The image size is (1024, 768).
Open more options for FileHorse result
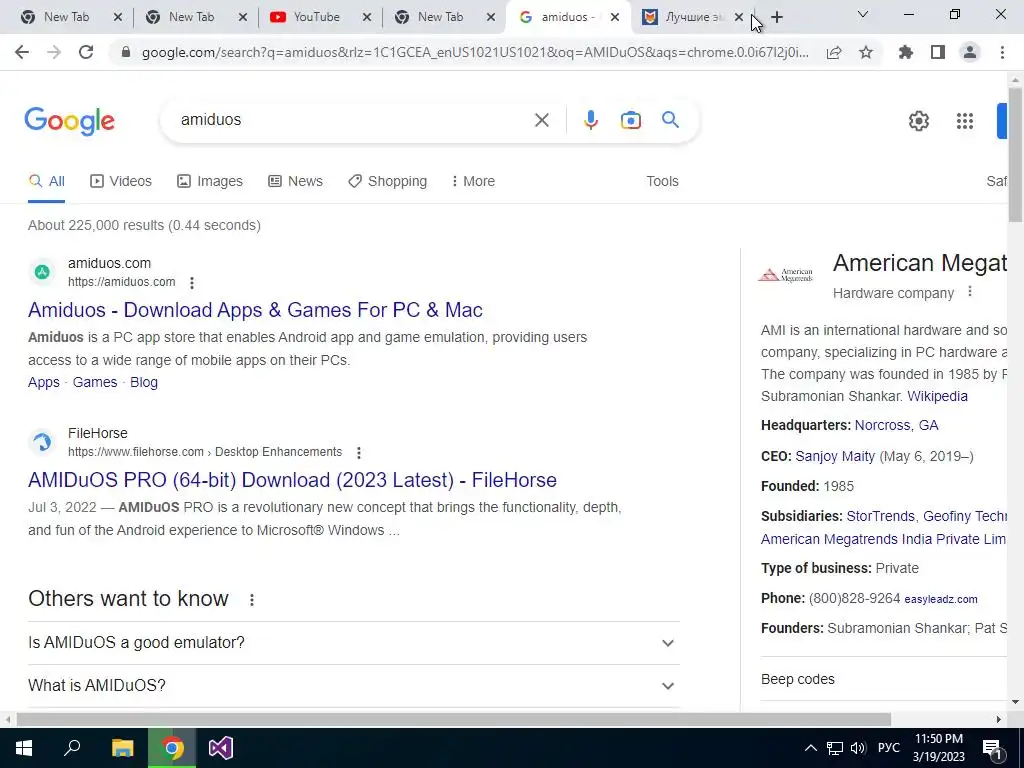click(x=359, y=453)
